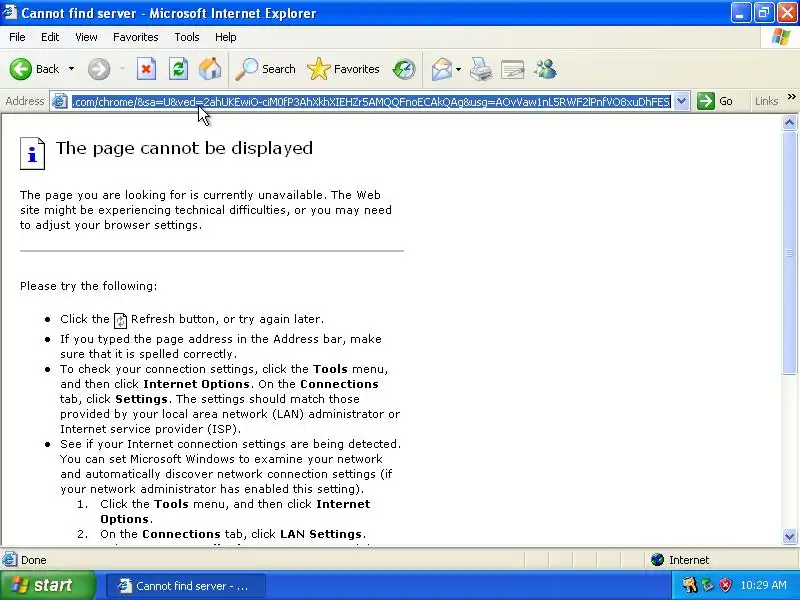The height and width of the screenshot is (600, 800).
Task: Open the Windows Start button
Action: [x=47, y=585]
